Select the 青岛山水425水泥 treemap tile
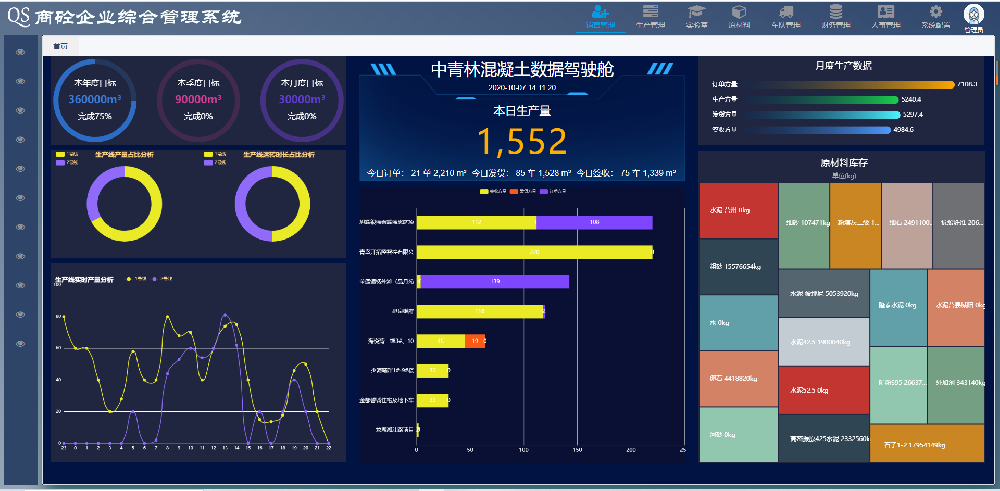 824,439
